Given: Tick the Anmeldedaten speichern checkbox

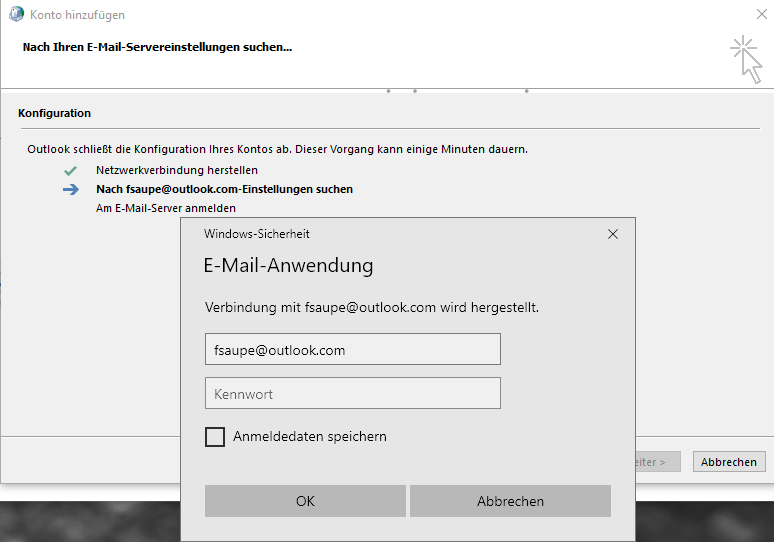Looking at the screenshot, I should (215, 437).
